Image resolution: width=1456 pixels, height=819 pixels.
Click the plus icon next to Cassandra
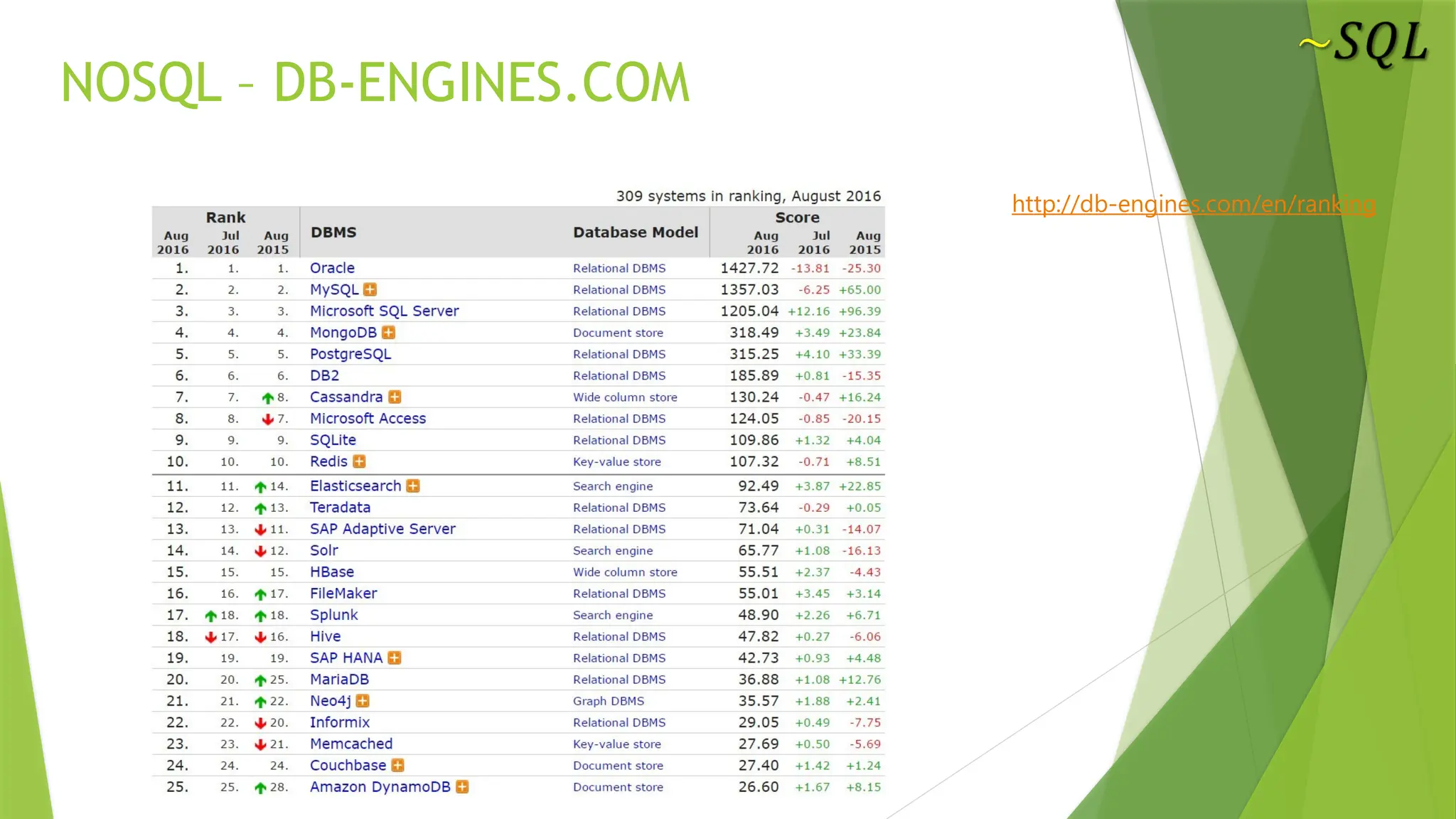click(395, 397)
